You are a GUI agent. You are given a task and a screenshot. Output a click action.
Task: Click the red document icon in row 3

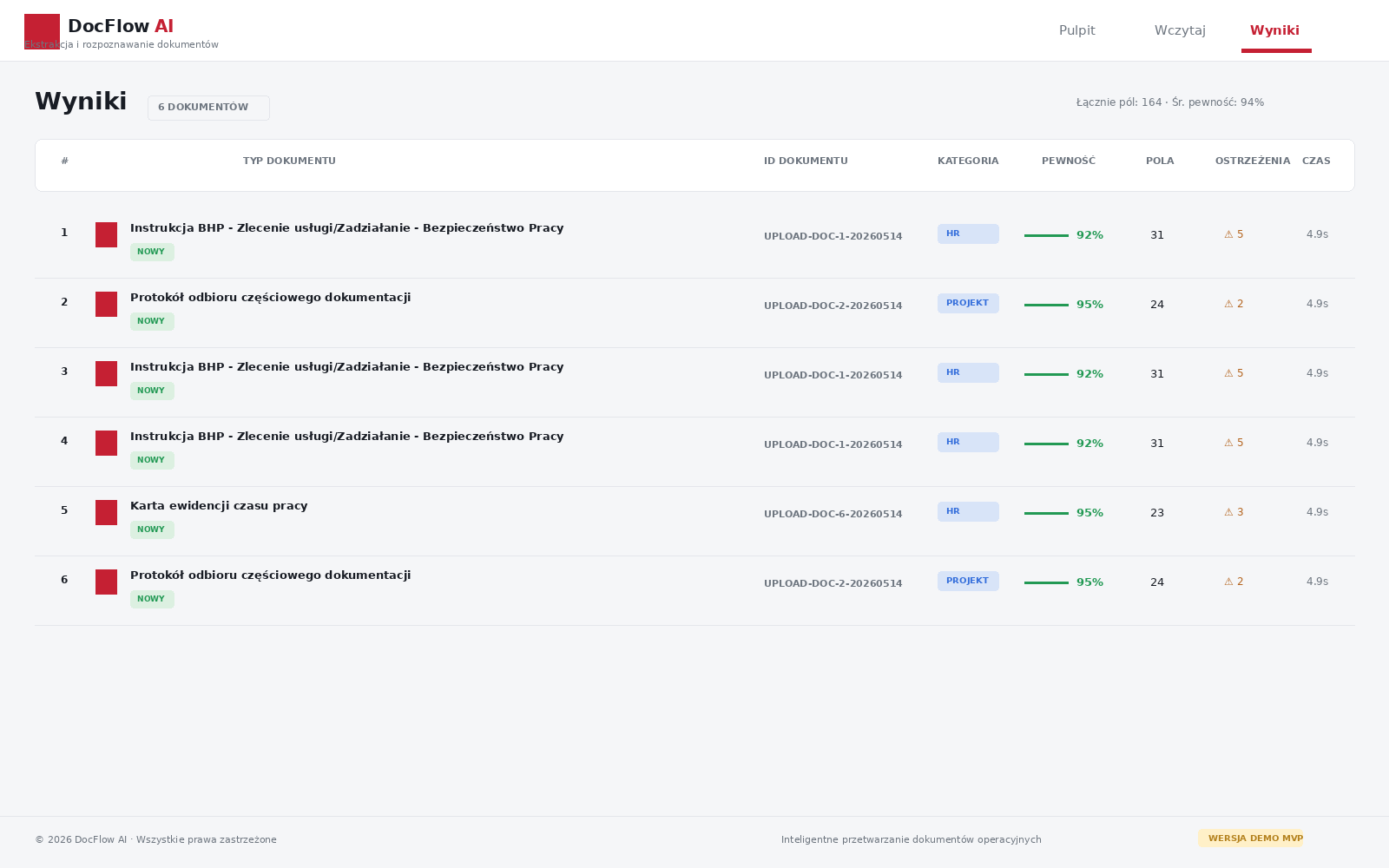(x=106, y=373)
